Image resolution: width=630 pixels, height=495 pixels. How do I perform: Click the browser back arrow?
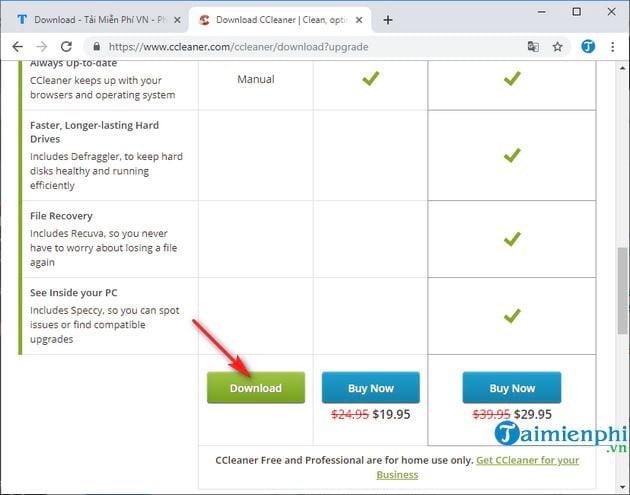[17, 47]
